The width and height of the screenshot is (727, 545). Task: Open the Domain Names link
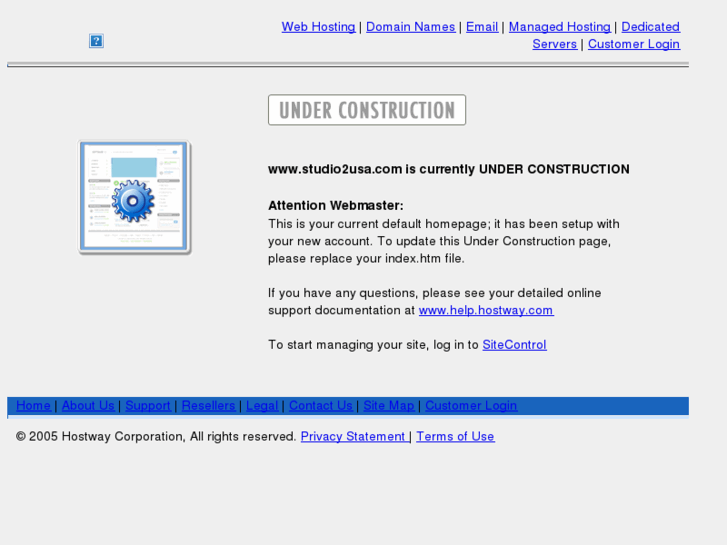(411, 27)
